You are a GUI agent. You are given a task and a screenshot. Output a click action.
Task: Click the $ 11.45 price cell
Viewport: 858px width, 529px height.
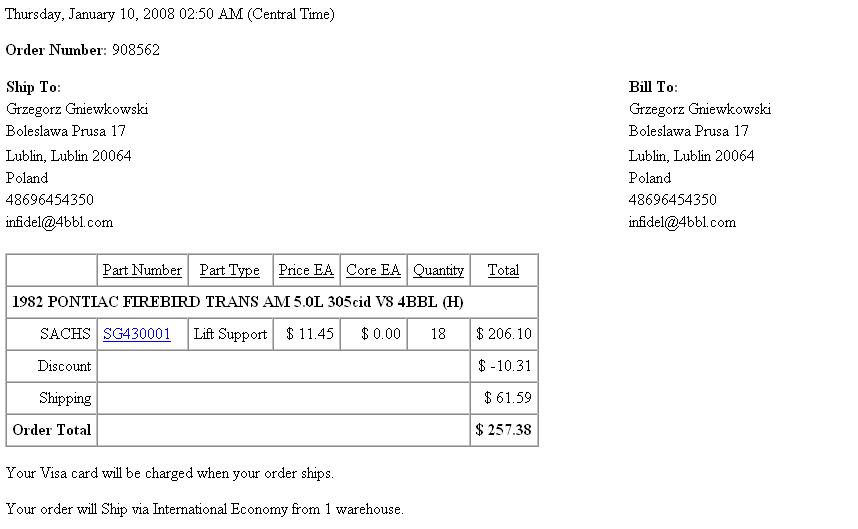pyautogui.click(x=309, y=334)
